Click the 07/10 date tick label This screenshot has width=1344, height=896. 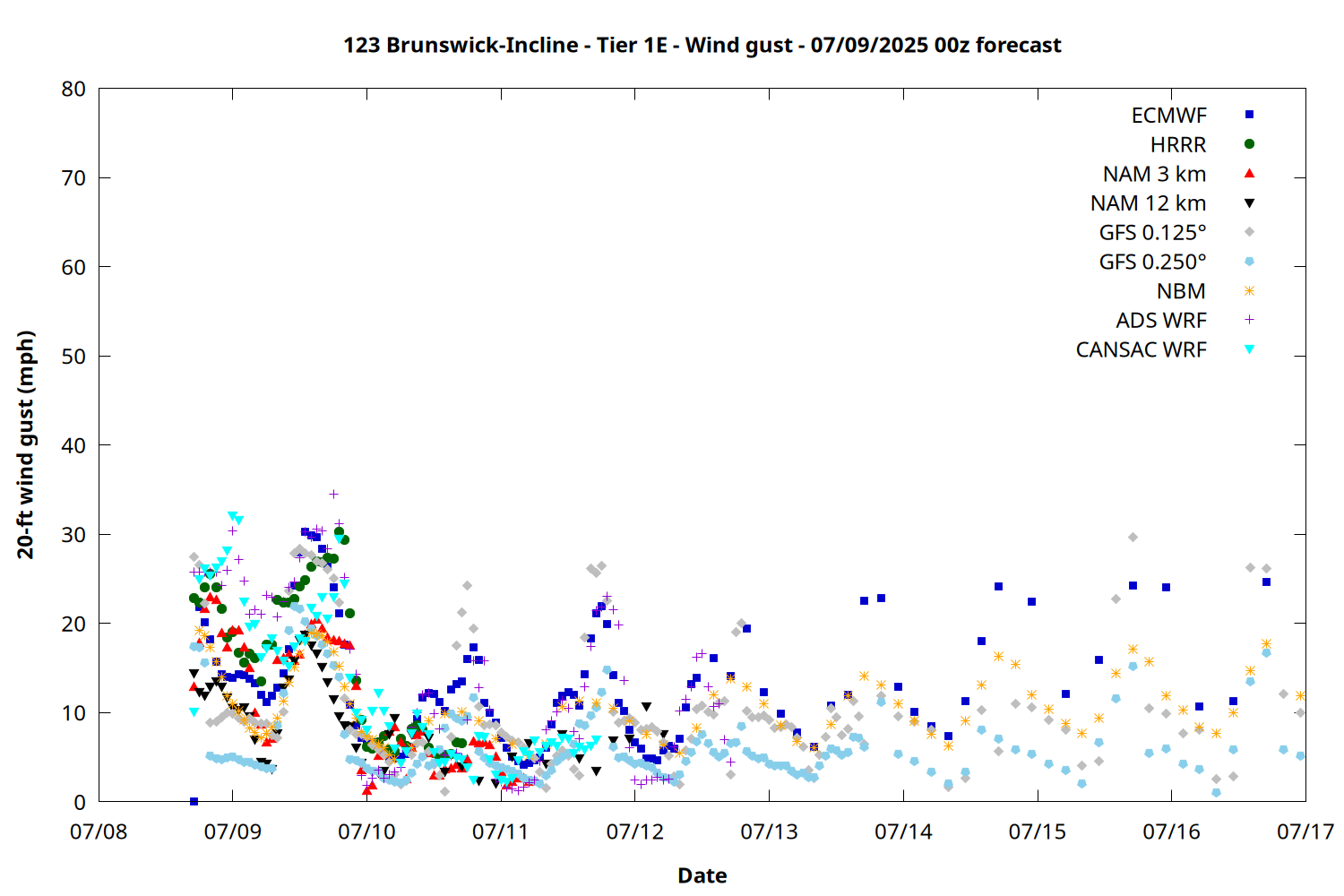(366, 832)
